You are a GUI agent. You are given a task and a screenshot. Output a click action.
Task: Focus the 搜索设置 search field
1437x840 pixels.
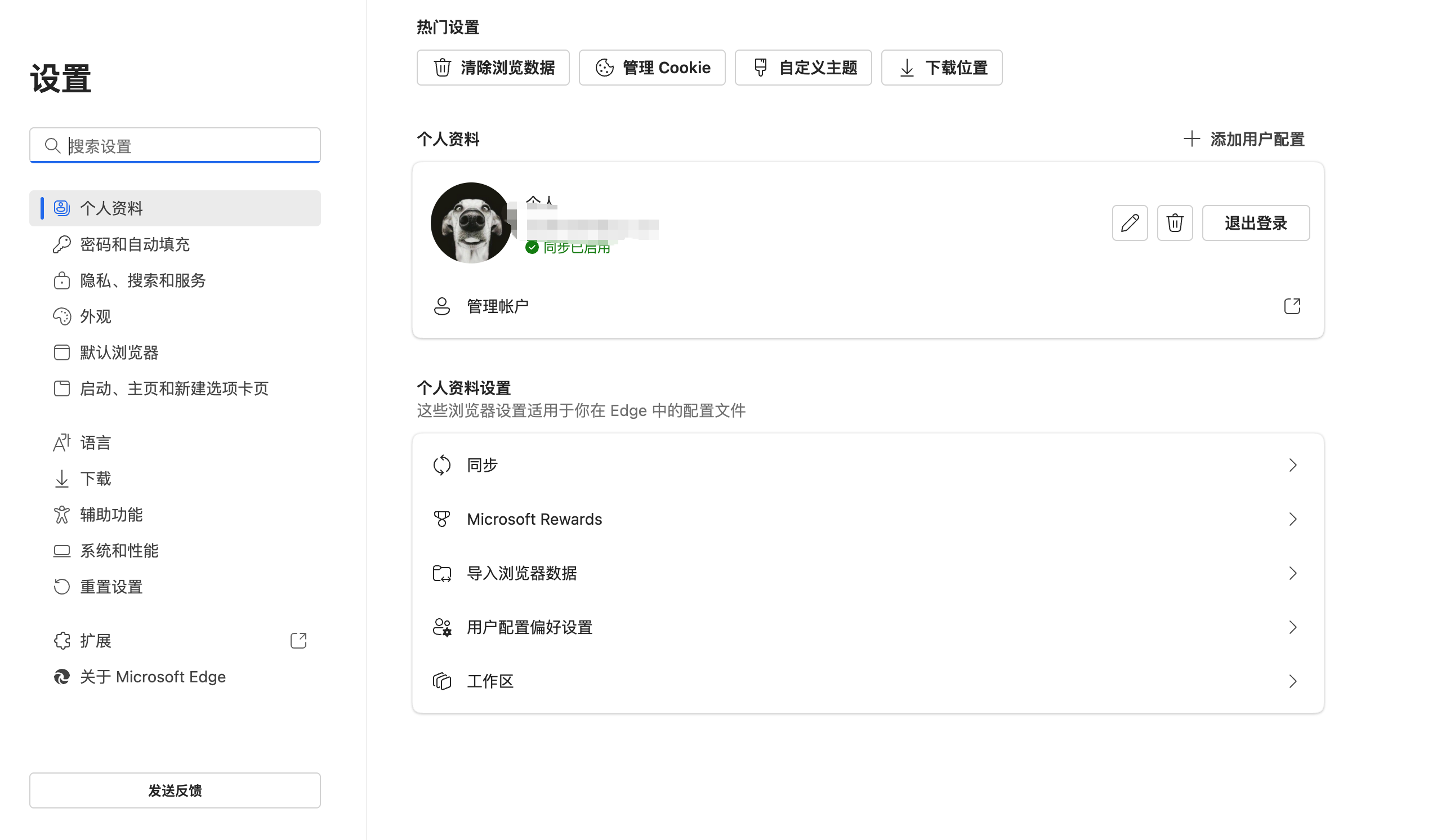(175, 145)
